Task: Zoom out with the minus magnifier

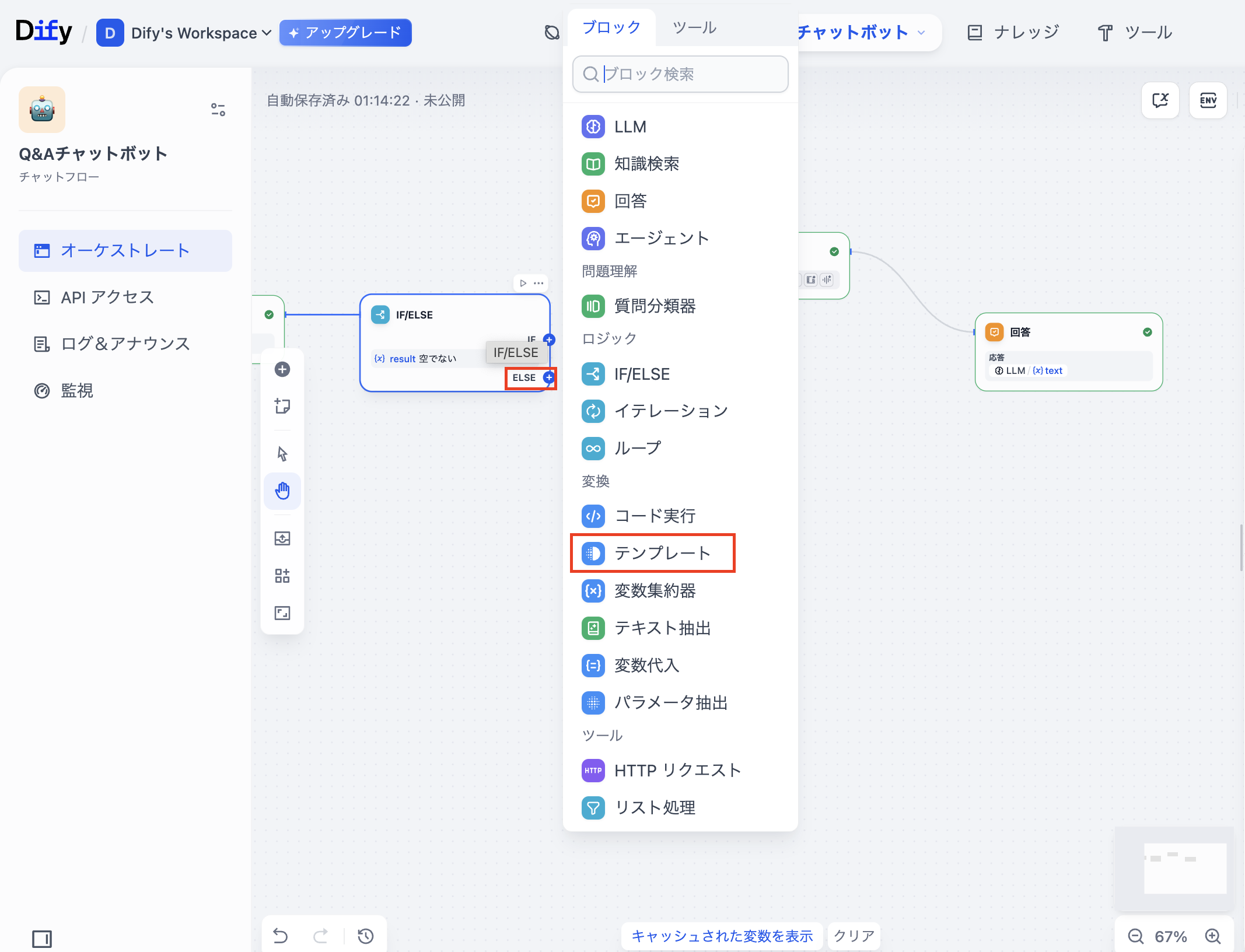Action: tap(1135, 936)
